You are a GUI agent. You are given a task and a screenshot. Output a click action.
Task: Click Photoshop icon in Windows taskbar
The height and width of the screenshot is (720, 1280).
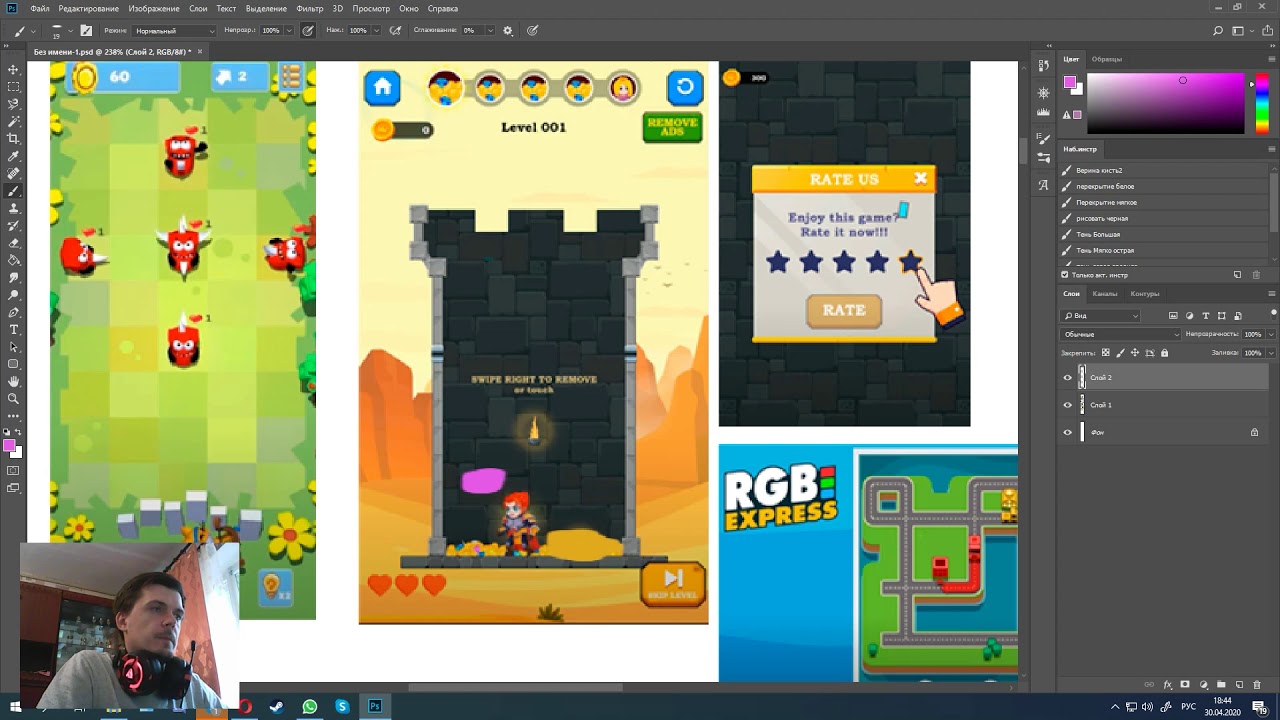[375, 706]
